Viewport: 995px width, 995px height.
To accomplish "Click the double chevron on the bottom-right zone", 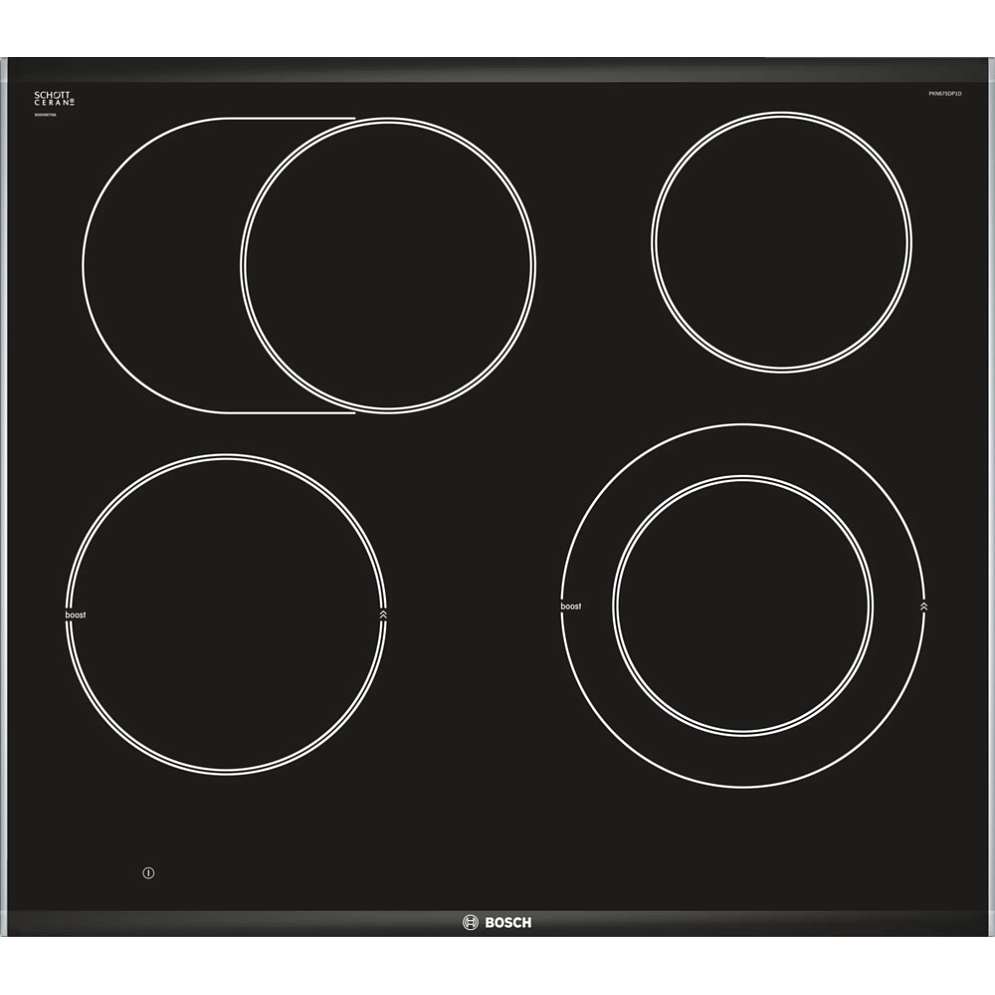I will click(923, 606).
